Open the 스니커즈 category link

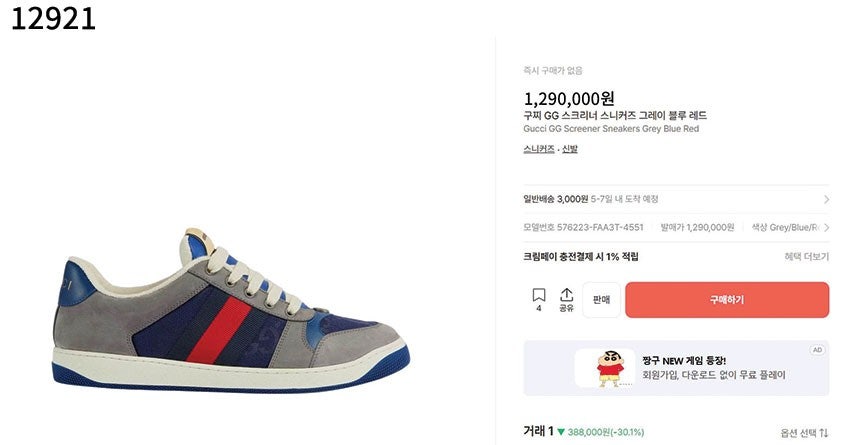pos(539,149)
